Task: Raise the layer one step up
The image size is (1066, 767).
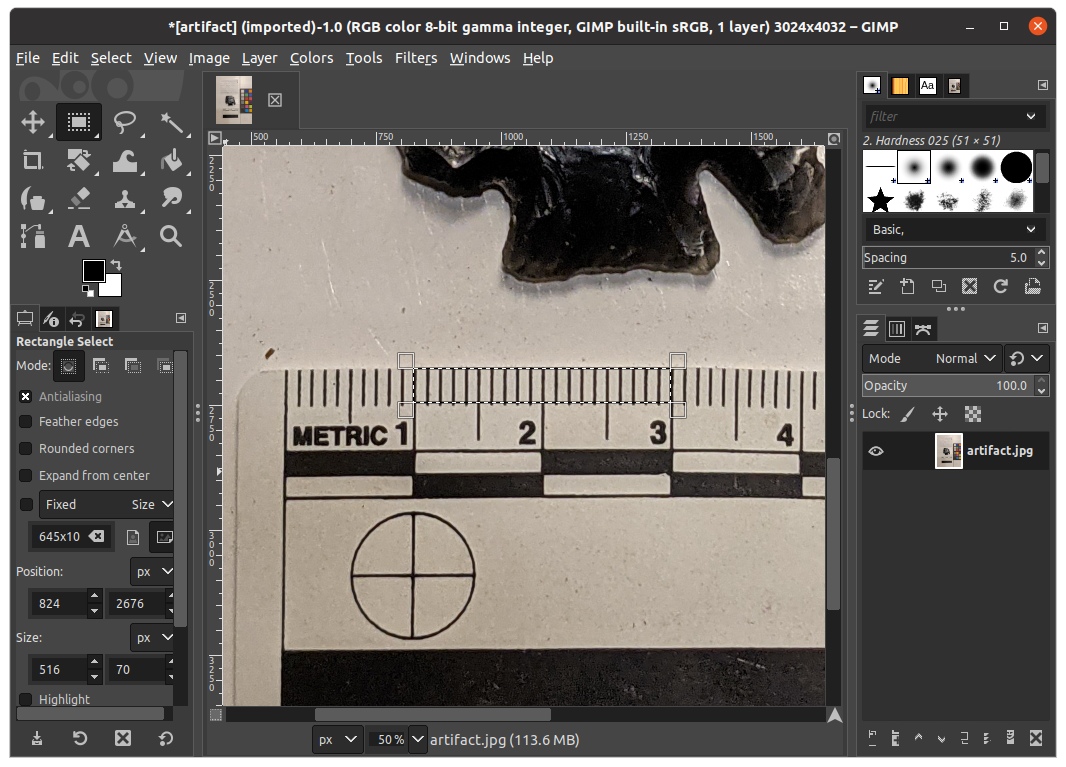Action: pos(918,738)
